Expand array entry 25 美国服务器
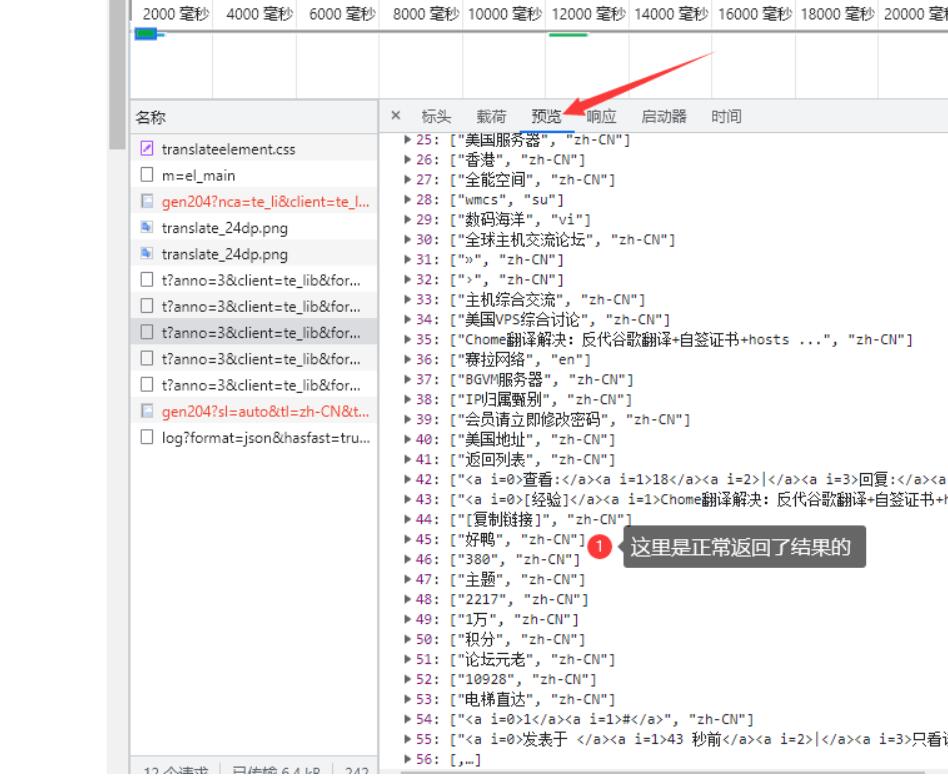This screenshot has height=779, width=948. click(x=407, y=140)
